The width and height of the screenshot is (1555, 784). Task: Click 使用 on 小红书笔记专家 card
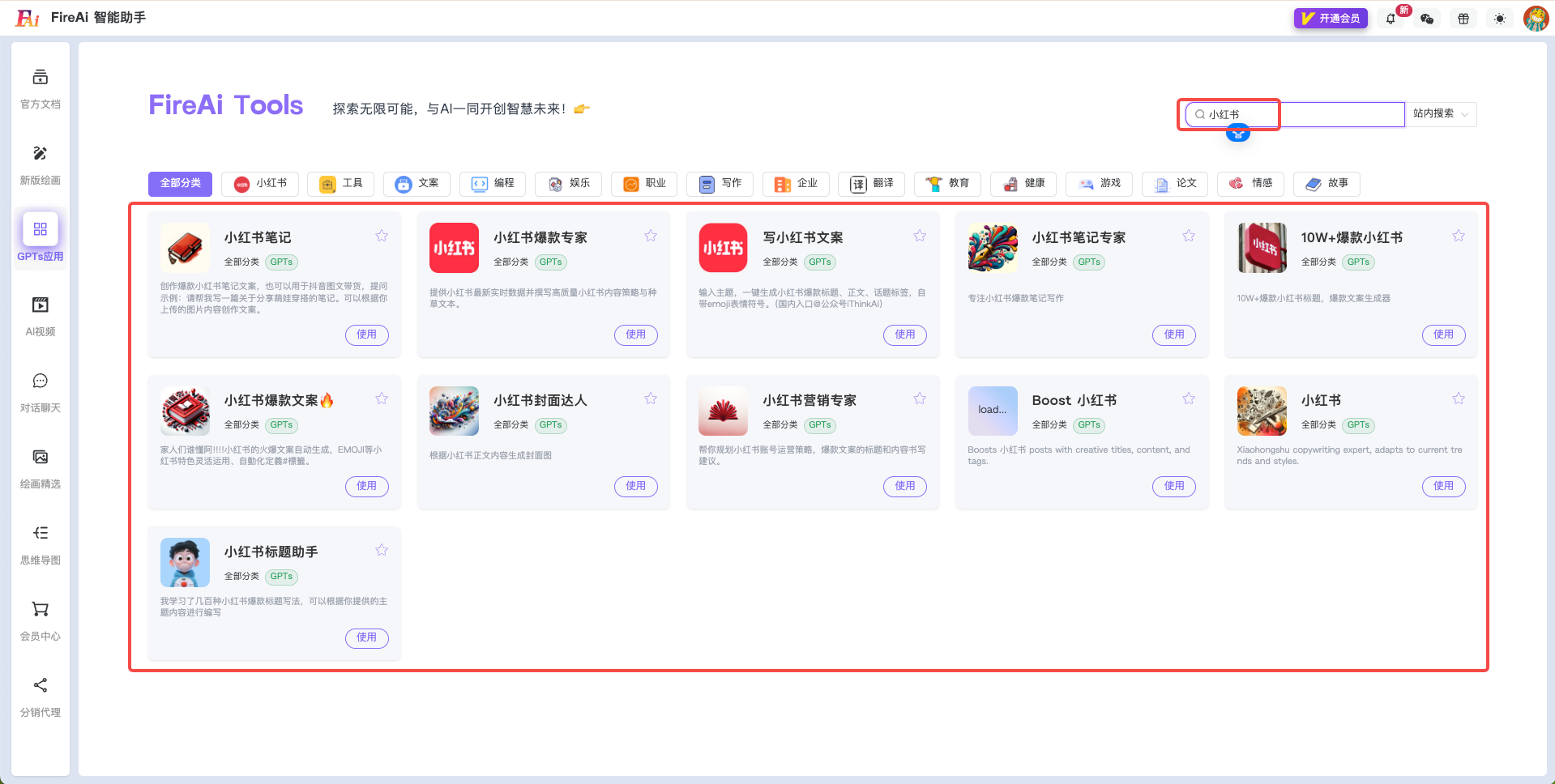(x=1174, y=334)
